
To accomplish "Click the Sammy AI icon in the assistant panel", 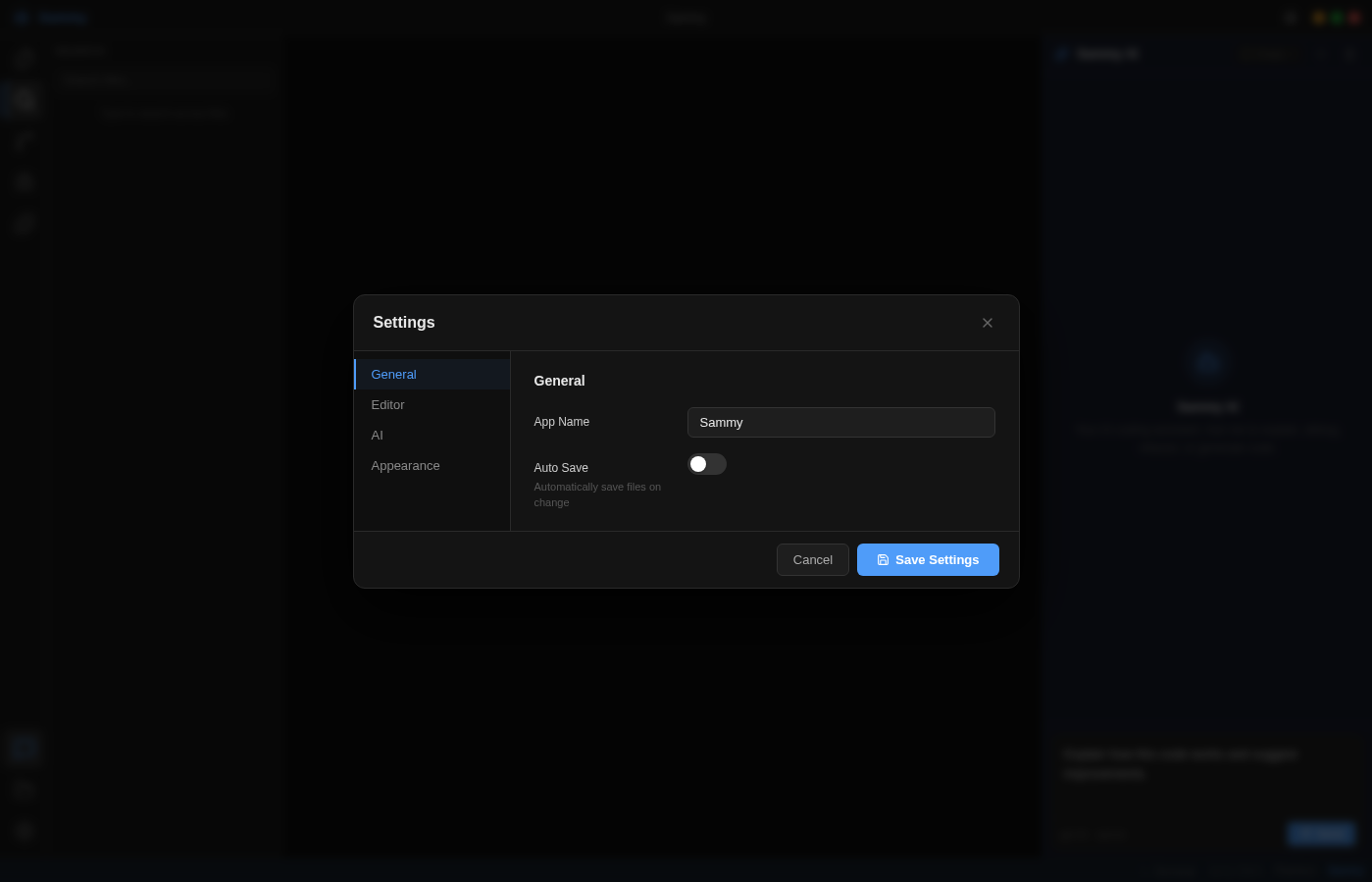I will pyautogui.click(x=1063, y=54).
